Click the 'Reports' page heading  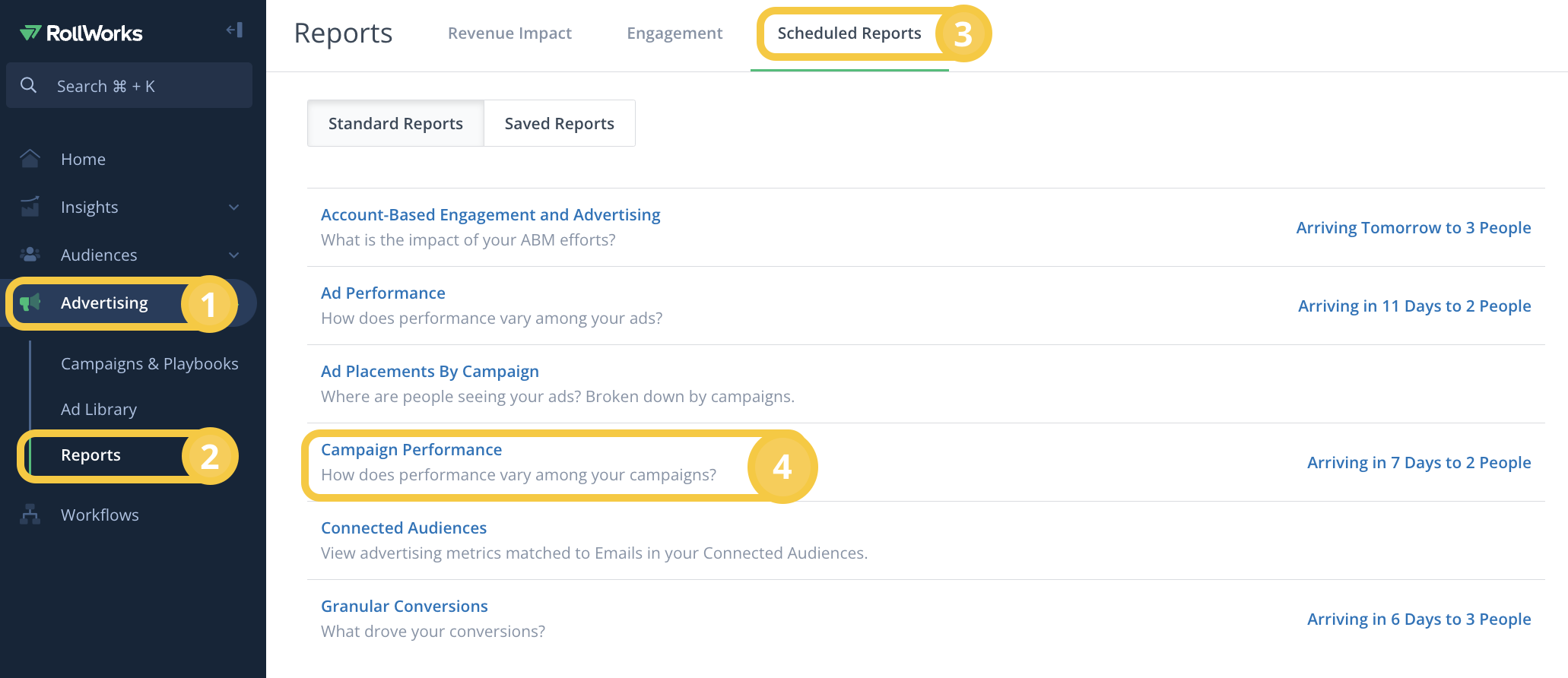click(343, 33)
